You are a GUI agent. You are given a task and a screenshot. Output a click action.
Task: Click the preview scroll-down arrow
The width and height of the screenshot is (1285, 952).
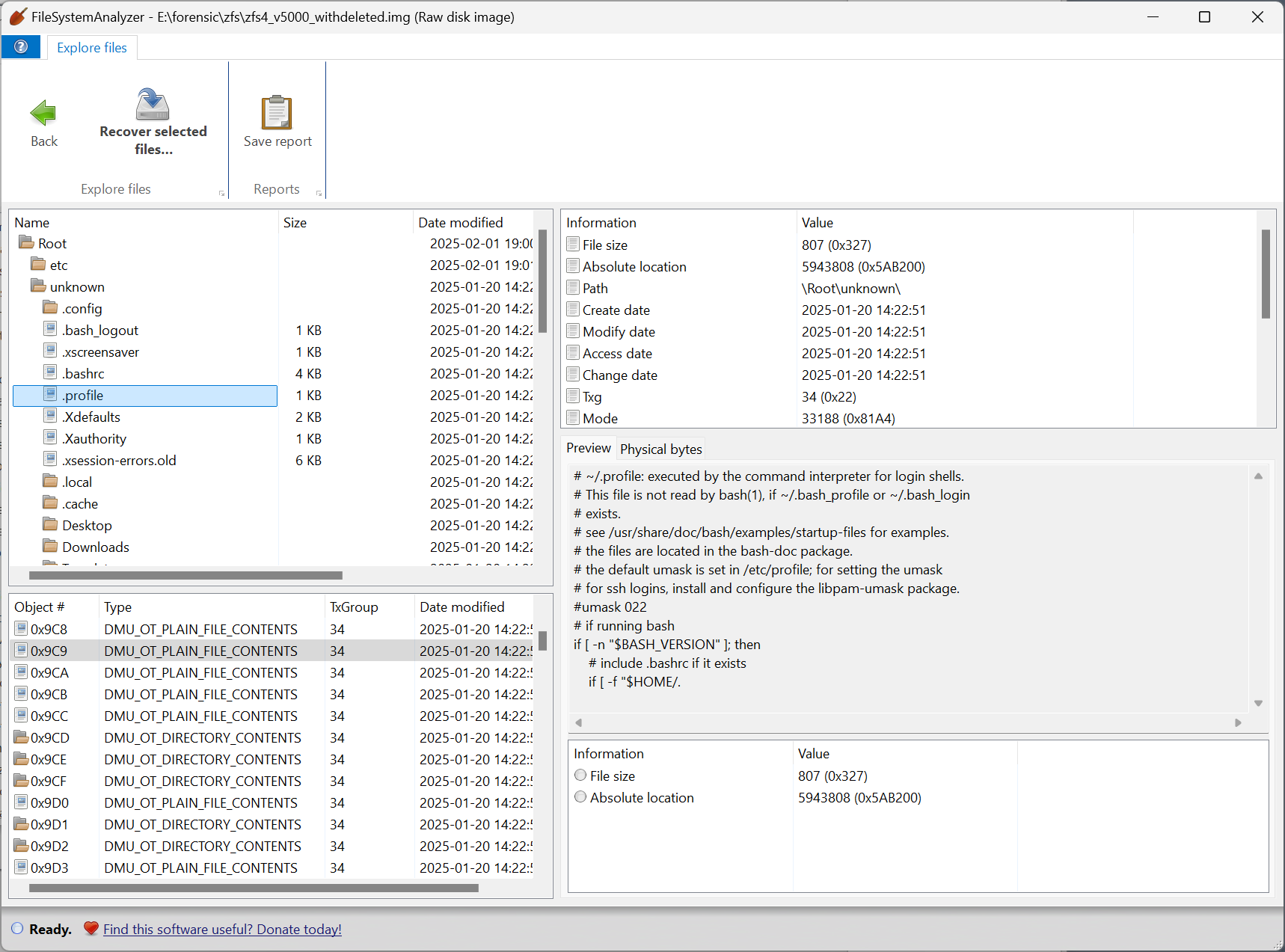point(1258,703)
